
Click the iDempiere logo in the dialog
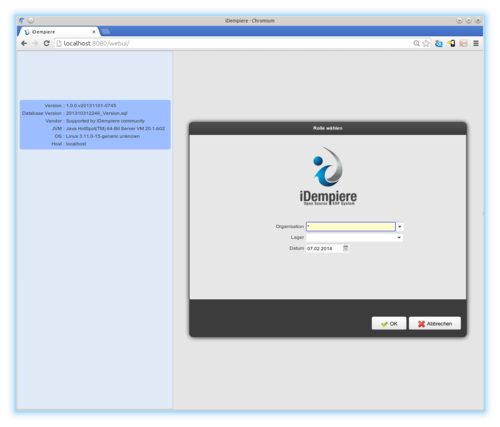point(328,176)
